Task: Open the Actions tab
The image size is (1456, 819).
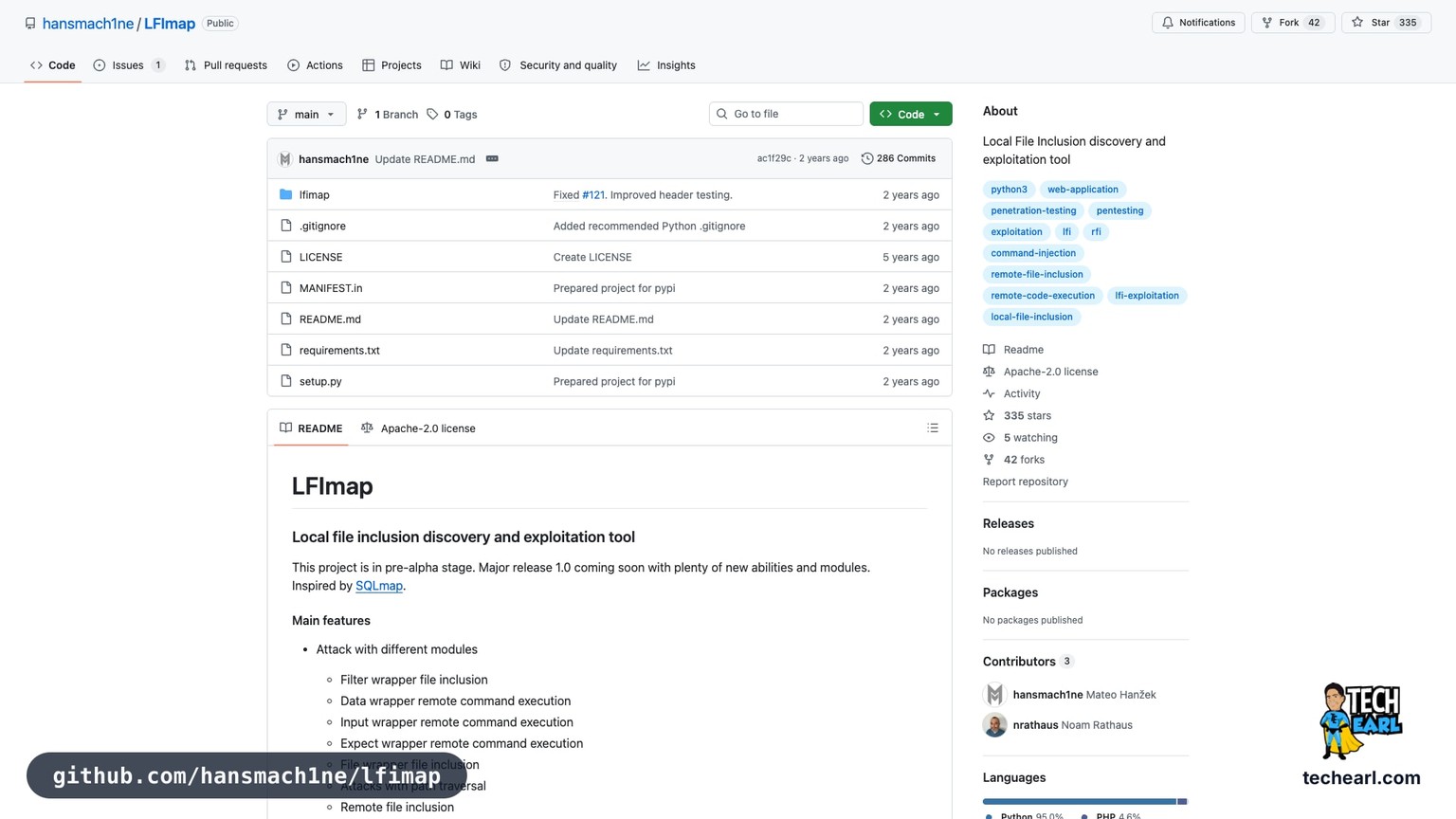Action: pyautogui.click(x=315, y=65)
